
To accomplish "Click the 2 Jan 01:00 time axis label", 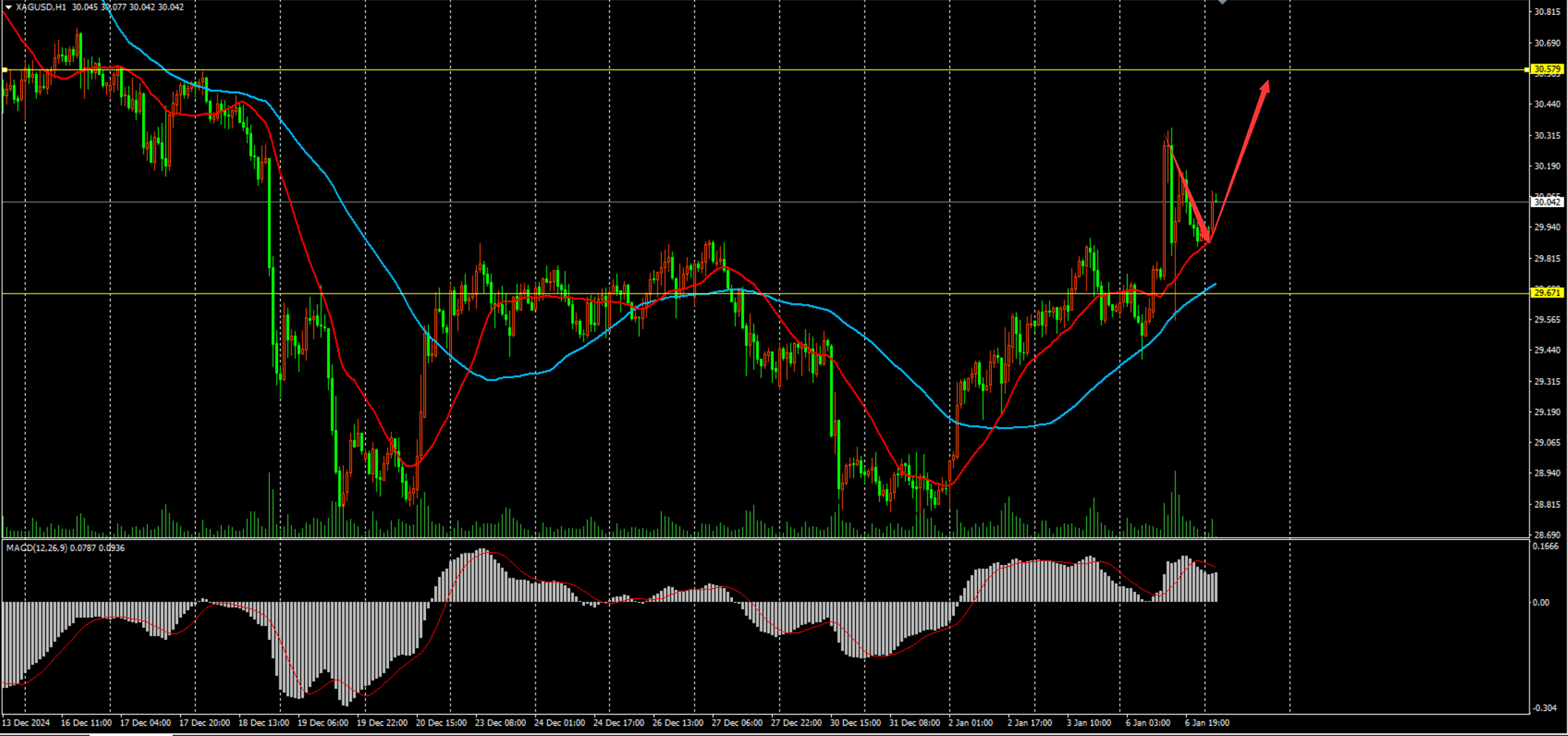I will point(970,723).
